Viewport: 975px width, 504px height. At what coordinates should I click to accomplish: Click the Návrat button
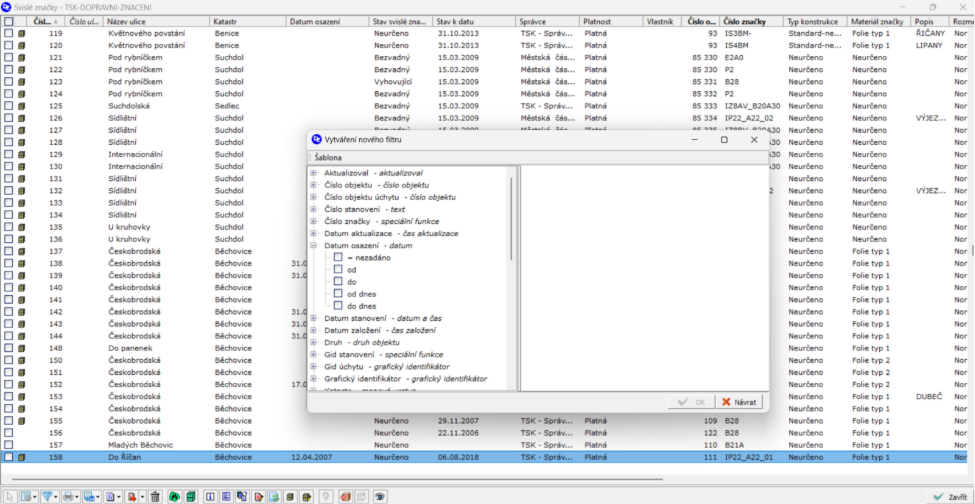point(741,402)
